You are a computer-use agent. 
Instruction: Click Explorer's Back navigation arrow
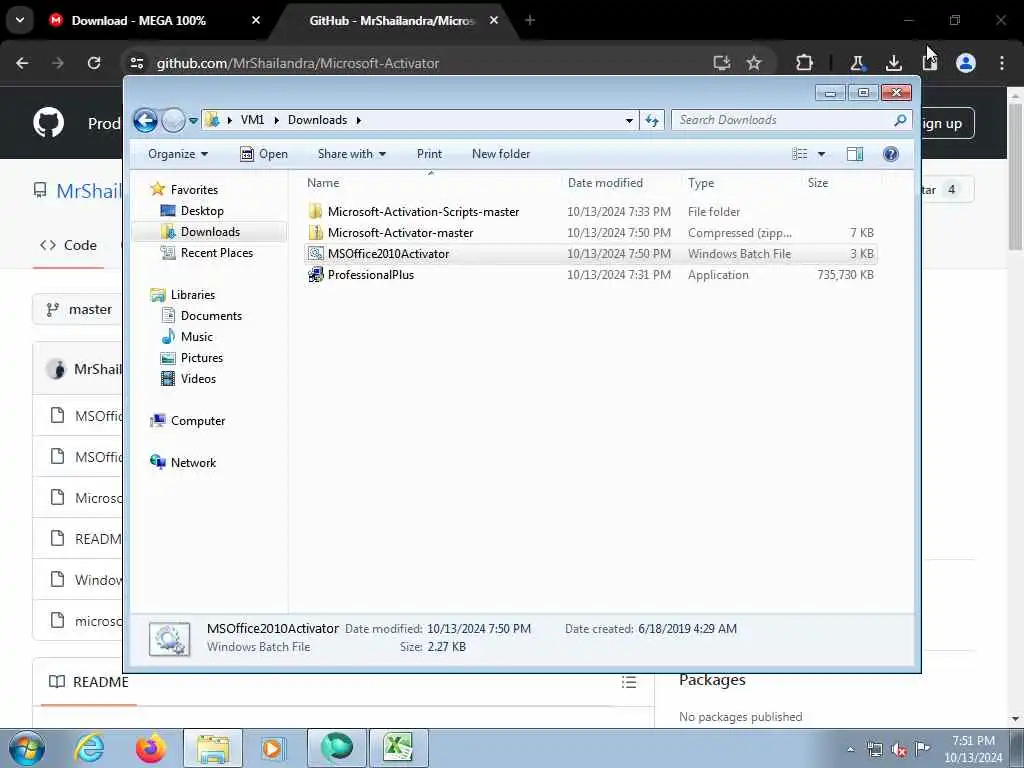pos(145,120)
